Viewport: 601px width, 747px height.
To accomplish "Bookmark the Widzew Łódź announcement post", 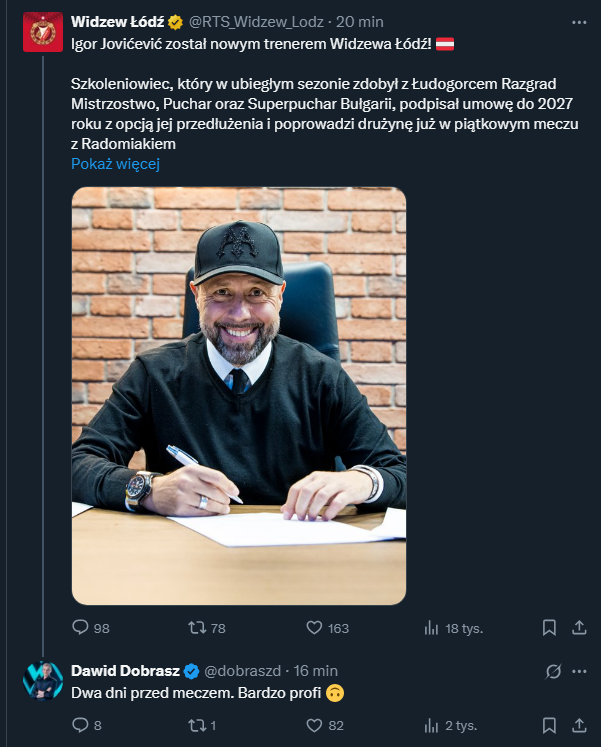I will (x=549, y=628).
